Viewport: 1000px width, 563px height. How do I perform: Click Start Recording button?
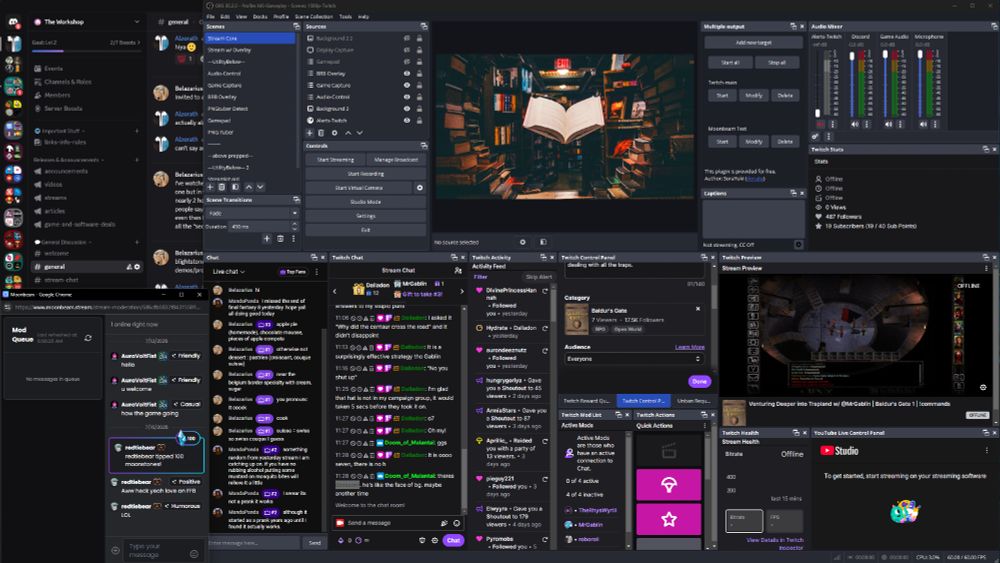click(x=365, y=173)
